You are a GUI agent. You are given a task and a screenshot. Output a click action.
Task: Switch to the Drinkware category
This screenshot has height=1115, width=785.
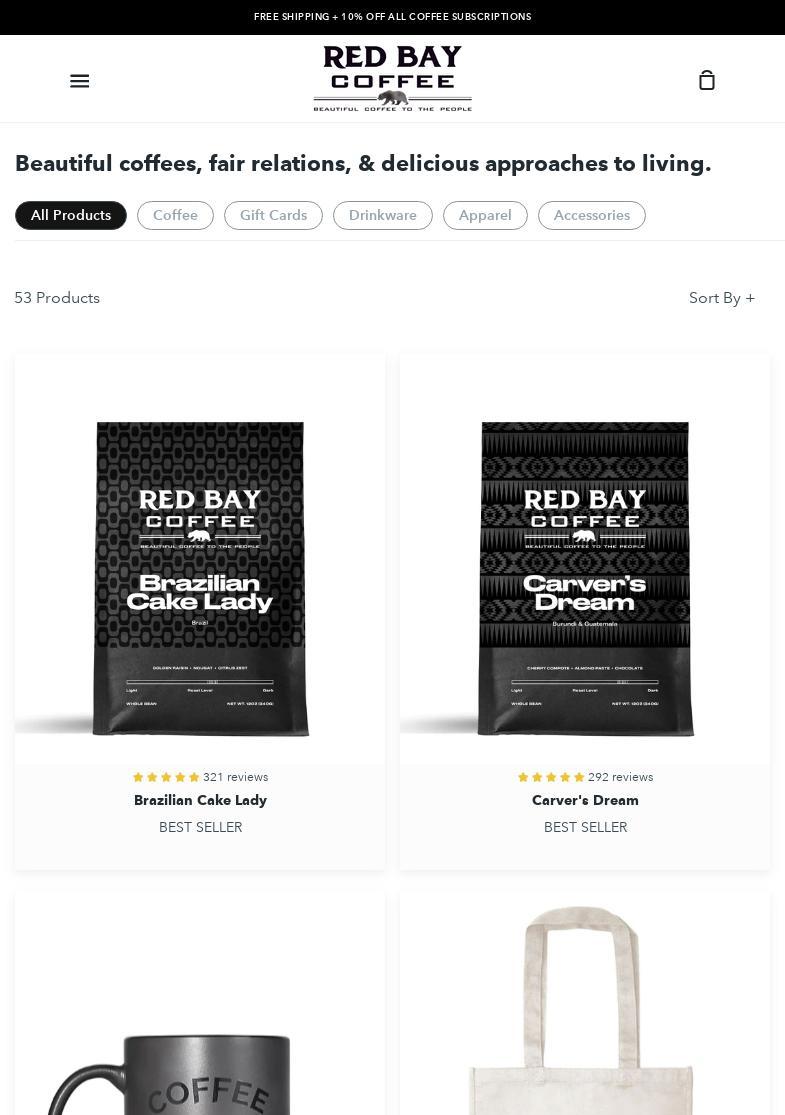[383, 215]
